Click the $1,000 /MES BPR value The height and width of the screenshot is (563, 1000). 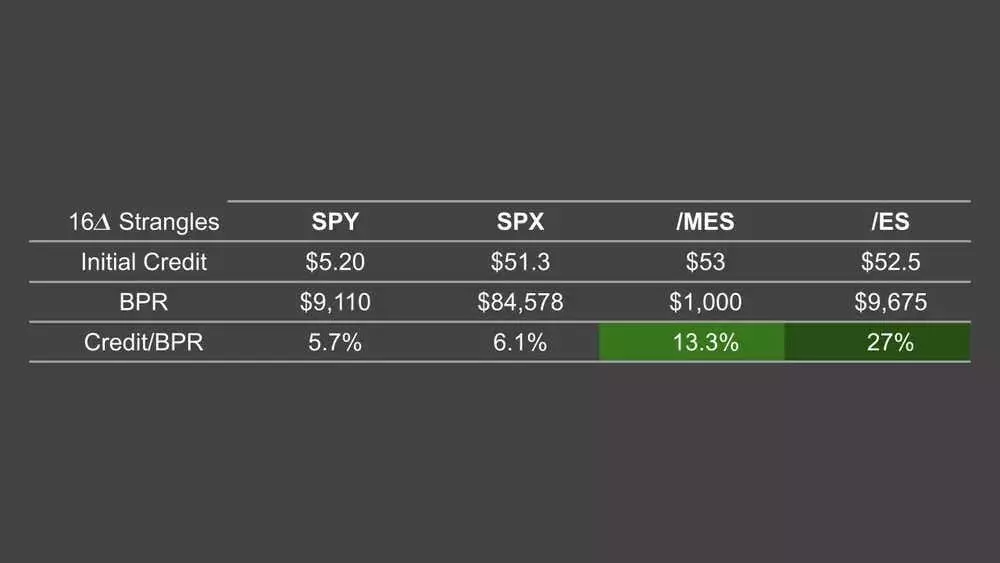coord(705,302)
